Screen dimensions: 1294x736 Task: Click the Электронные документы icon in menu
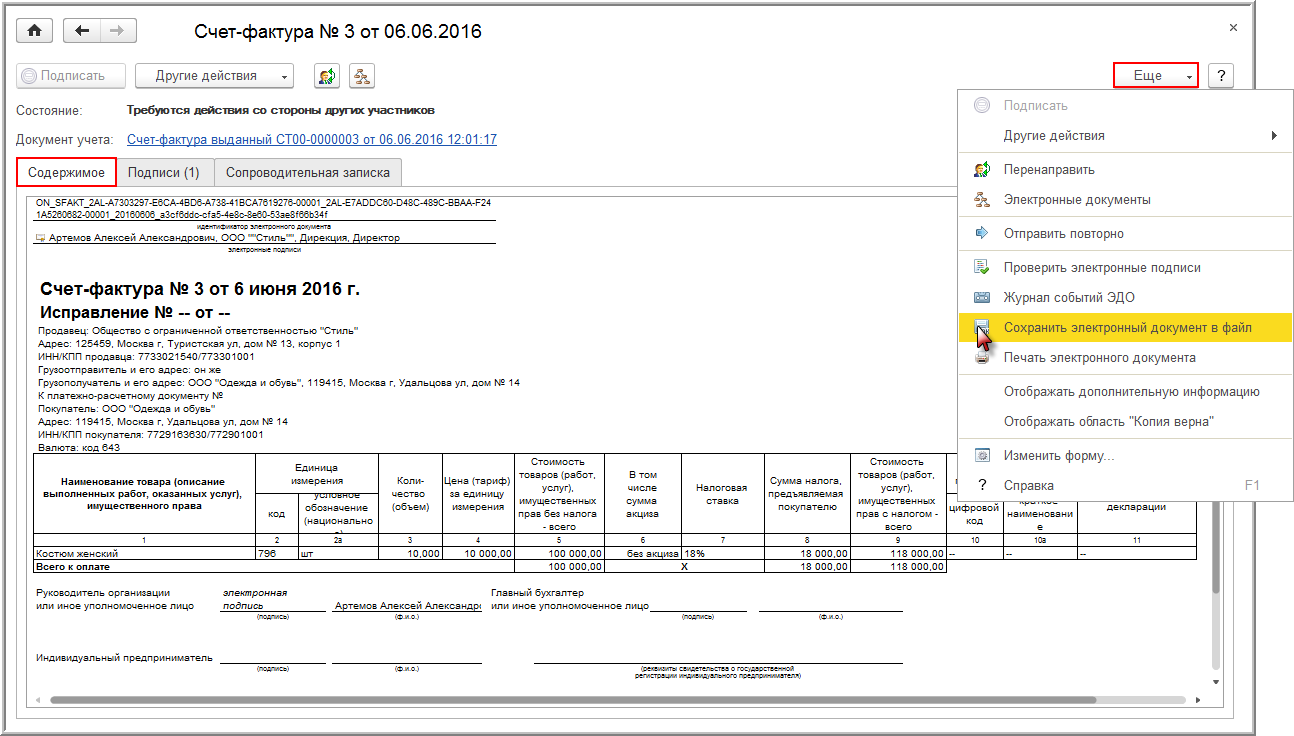click(982, 200)
